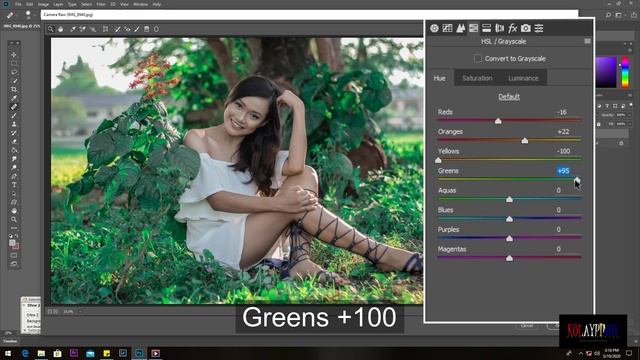Viewport: 640px width, 360px height.
Task: Click the Aquas hue slider handle
Action: [509, 199]
